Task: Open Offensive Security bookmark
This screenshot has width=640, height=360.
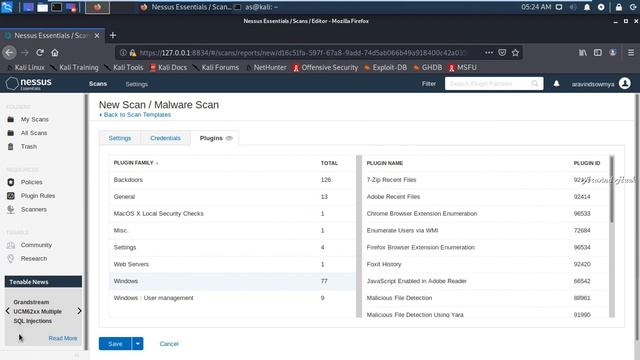Action: pos(325,67)
